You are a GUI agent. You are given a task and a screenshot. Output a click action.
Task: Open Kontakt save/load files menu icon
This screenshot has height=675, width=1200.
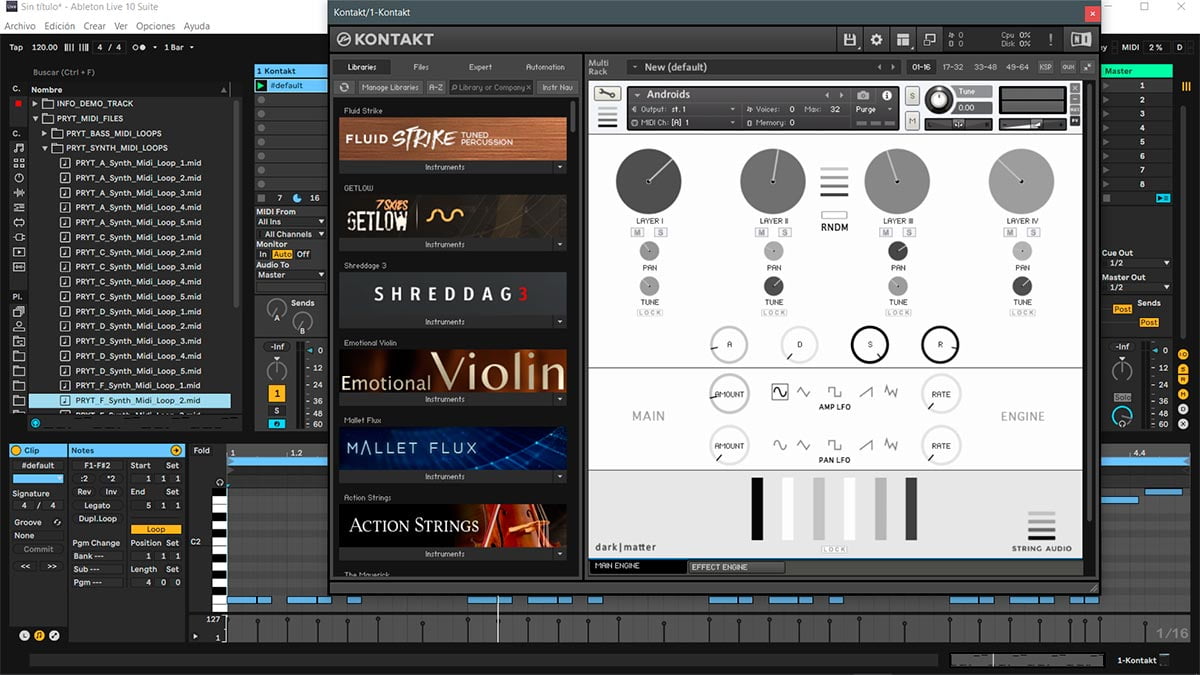[x=850, y=39]
